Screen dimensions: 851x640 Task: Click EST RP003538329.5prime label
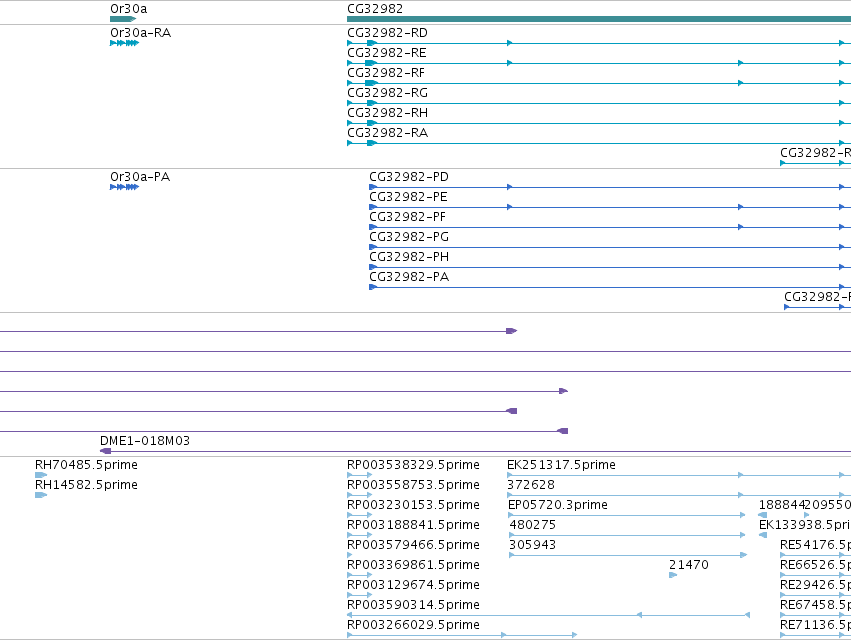414,465
